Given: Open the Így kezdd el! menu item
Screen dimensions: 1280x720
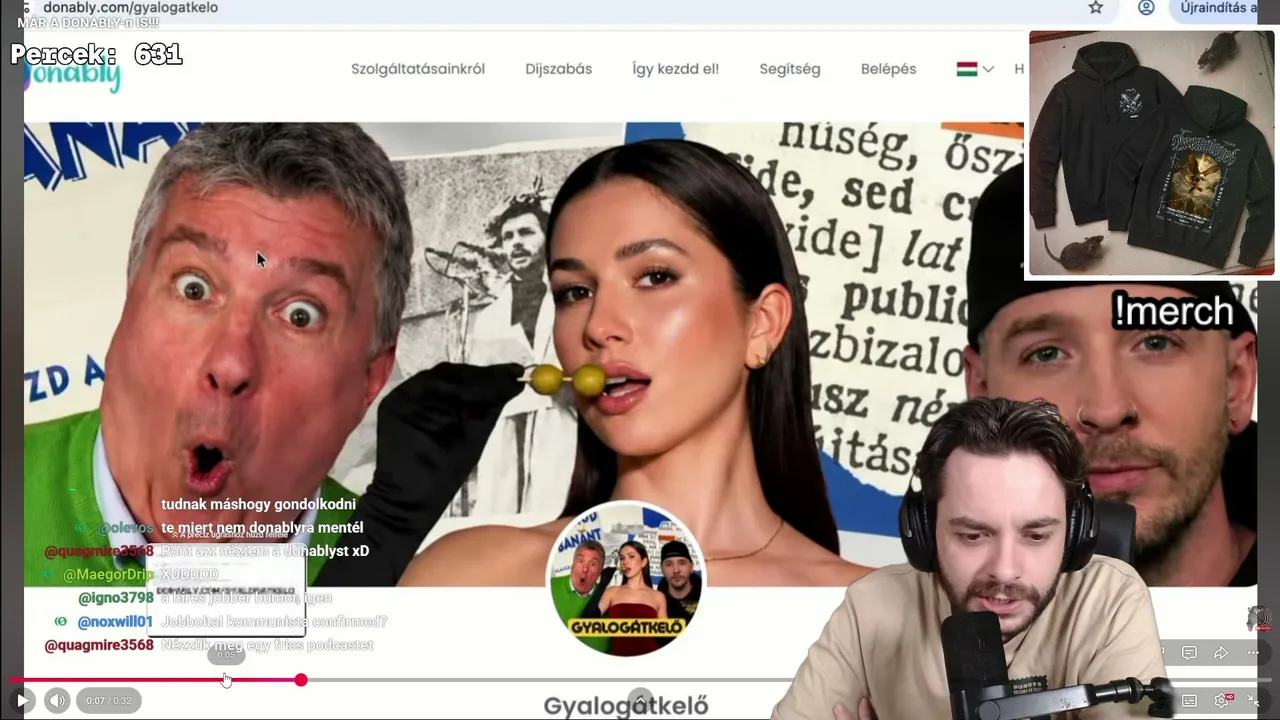Looking at the screenshot, I should (676, 69).
